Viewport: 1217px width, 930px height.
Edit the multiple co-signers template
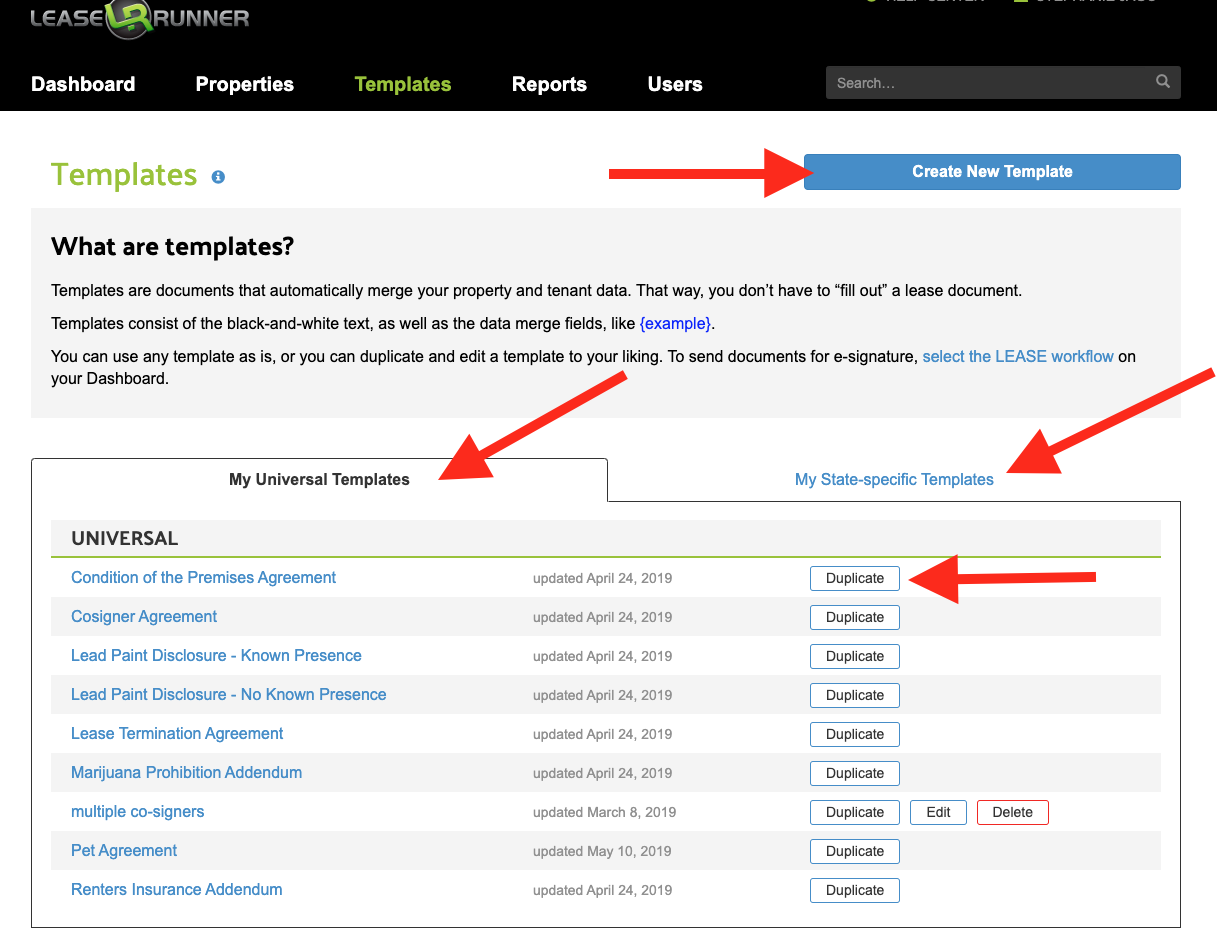click(x=938, y=812)
